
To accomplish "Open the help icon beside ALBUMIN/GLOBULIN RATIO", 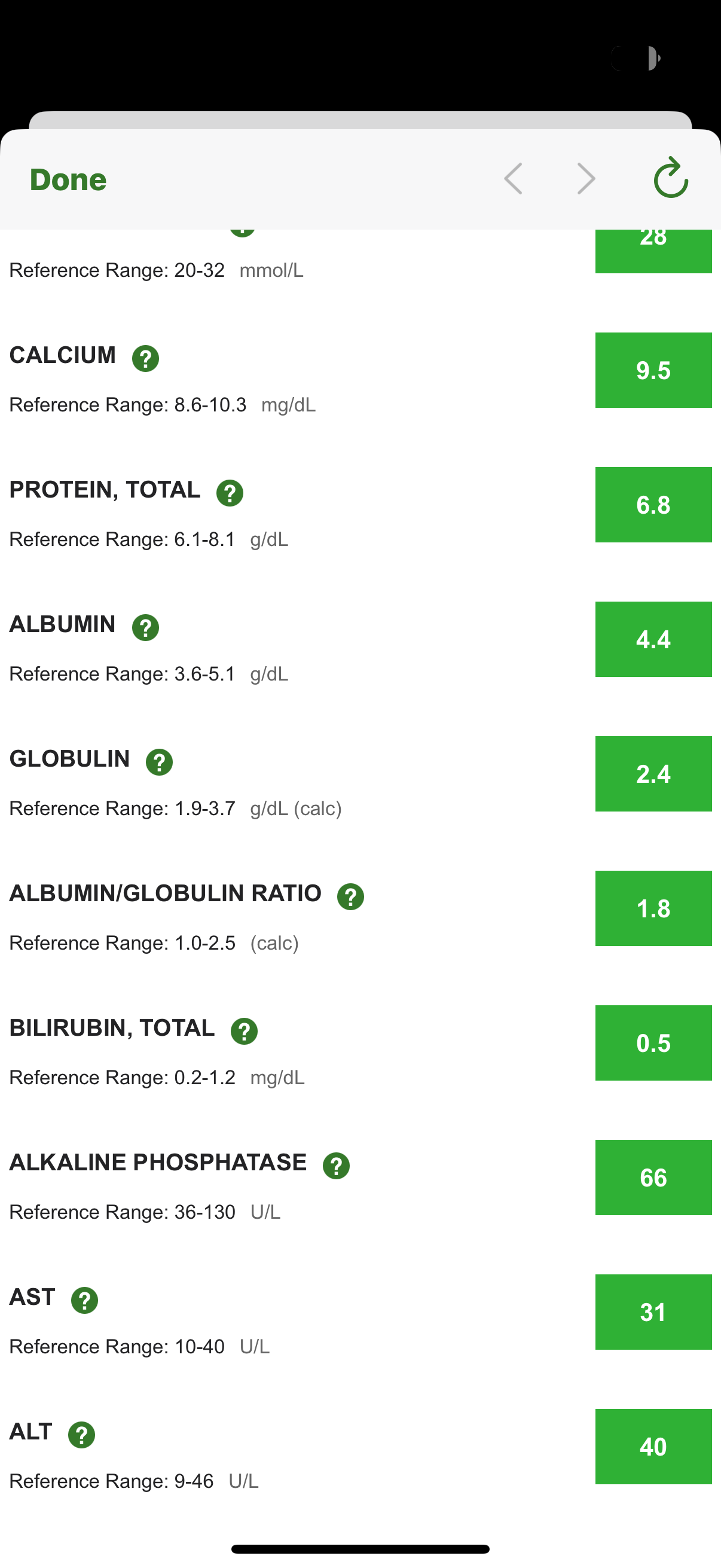I will coord(350,896).
